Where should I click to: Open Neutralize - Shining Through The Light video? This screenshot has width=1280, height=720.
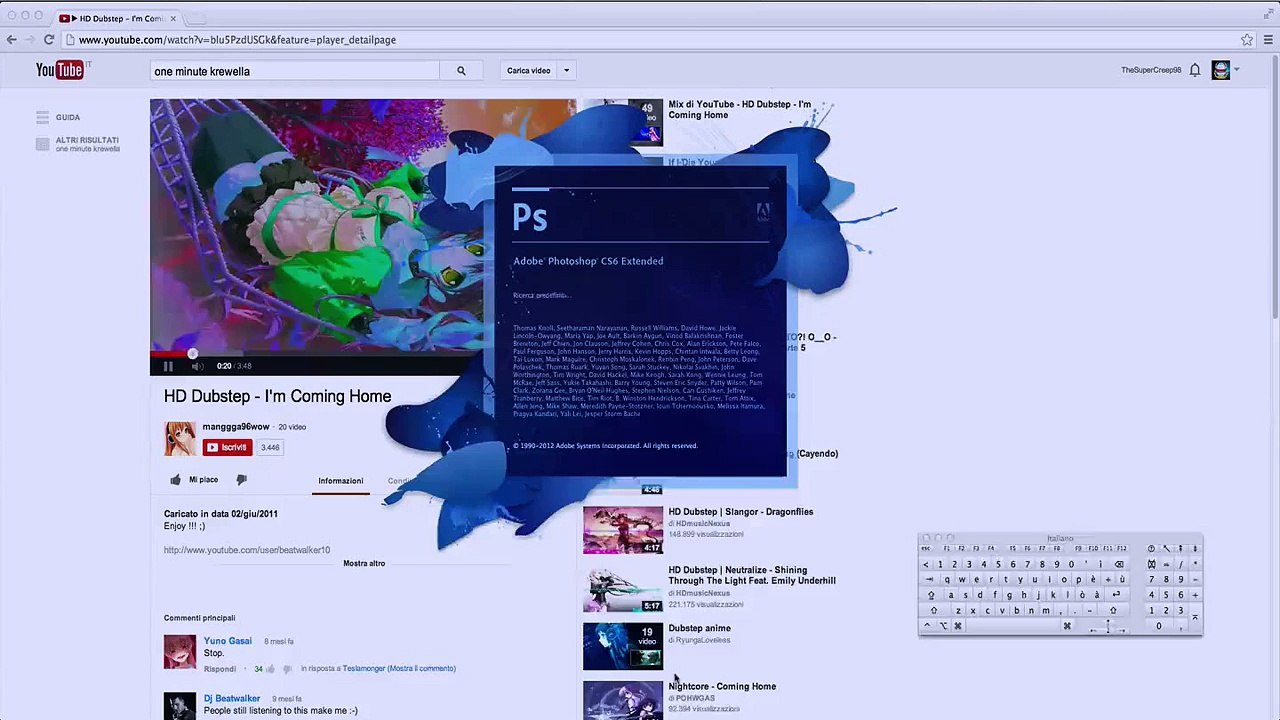click(752, 575)
